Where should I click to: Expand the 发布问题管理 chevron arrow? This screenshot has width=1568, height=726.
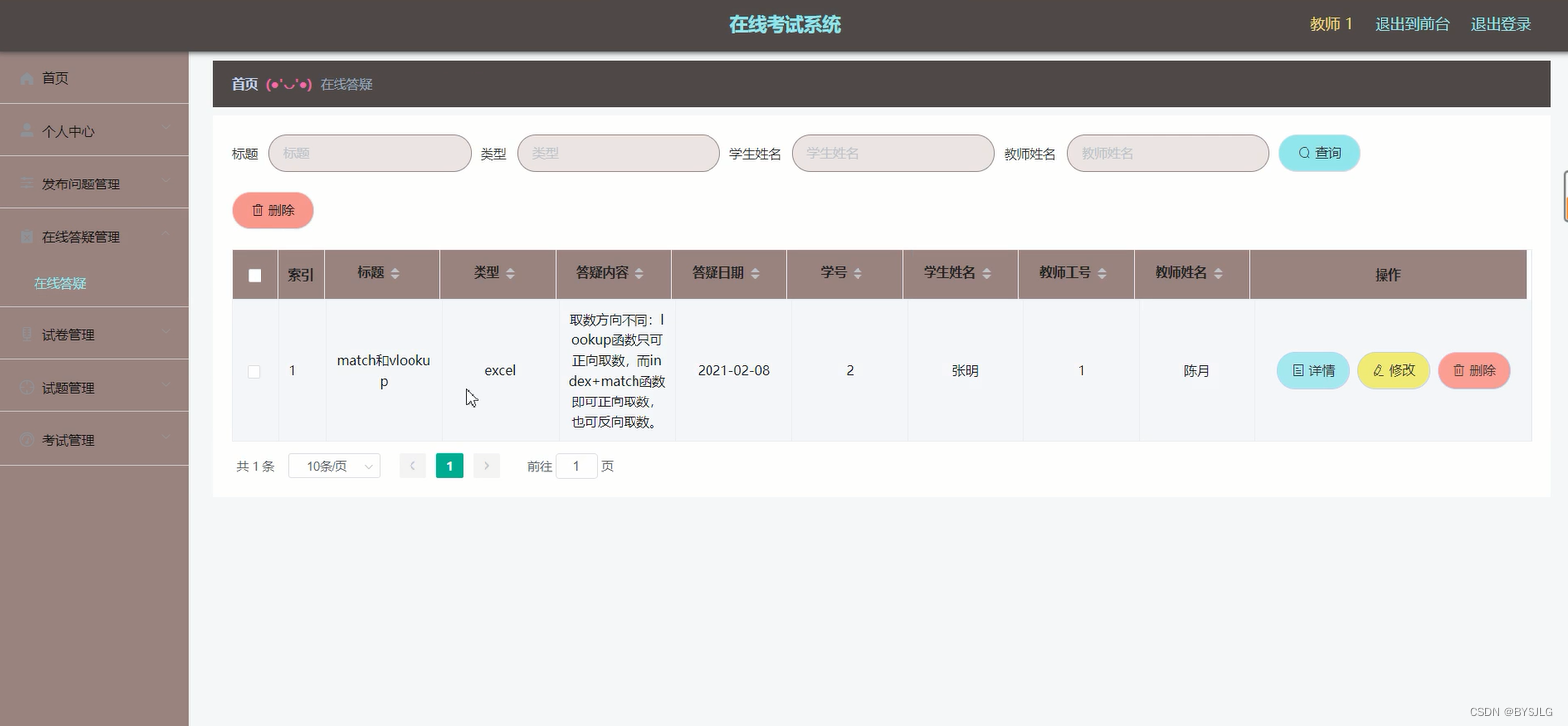tap(166, 182)
